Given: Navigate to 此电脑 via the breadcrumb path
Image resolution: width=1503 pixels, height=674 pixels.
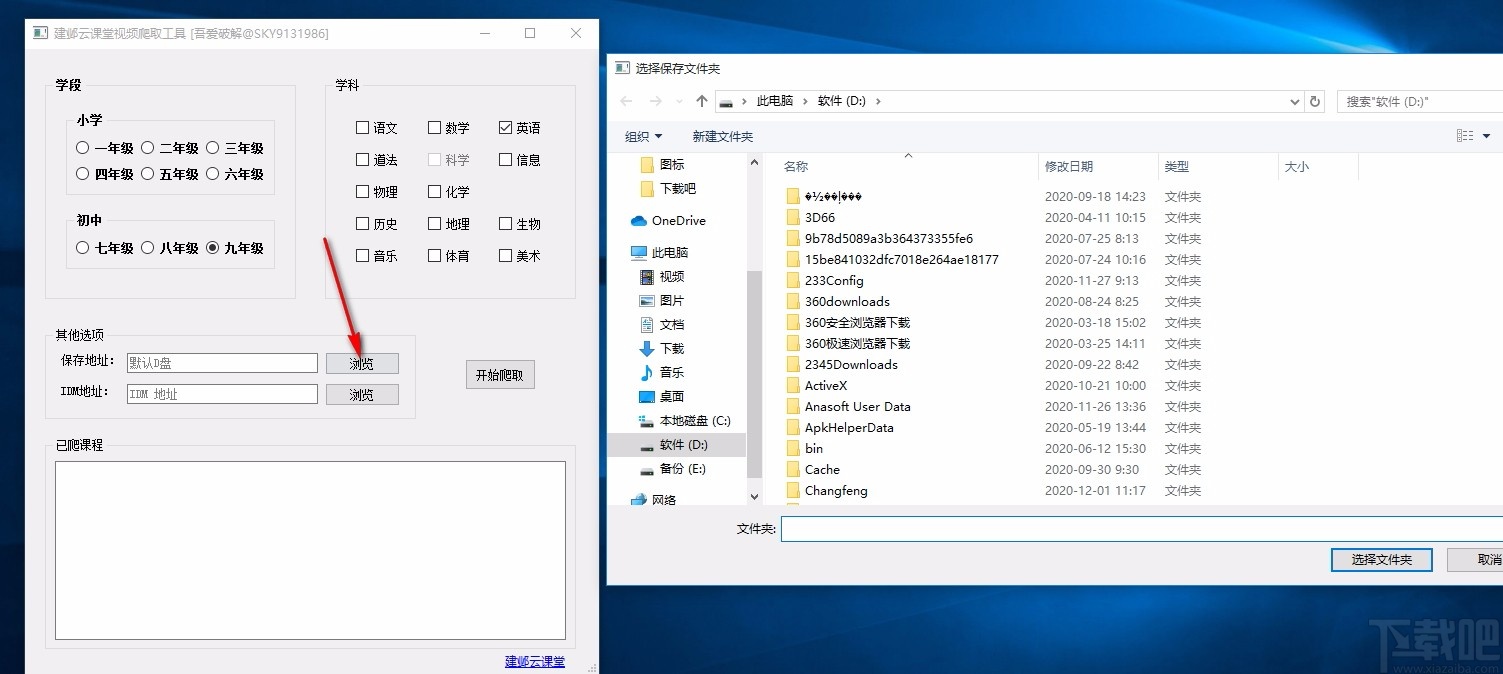Looking at the screenshot, I should point(773,101).
